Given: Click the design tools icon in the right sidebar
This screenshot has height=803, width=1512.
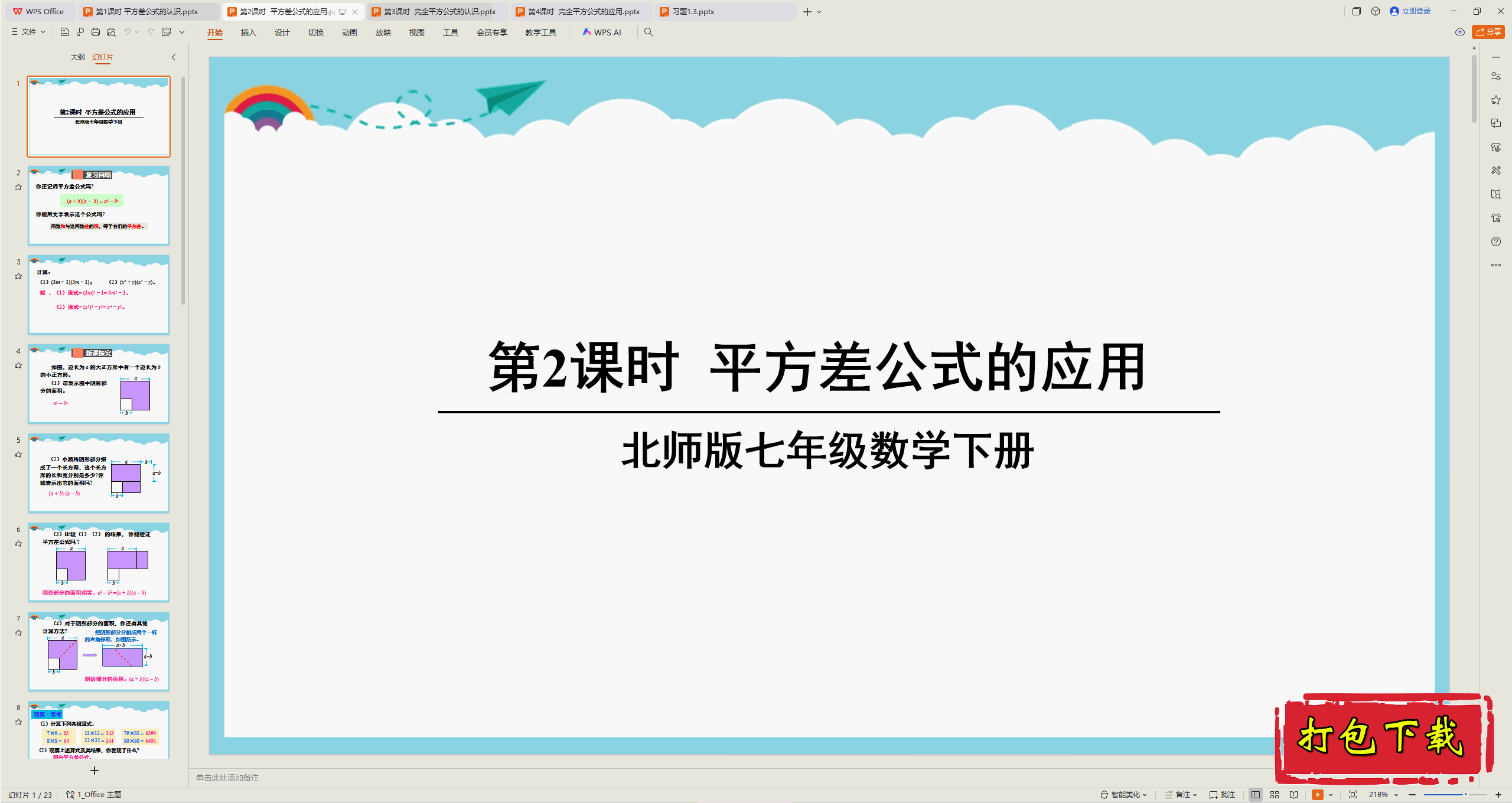Looking at the screenshot, I should 1495,171.
